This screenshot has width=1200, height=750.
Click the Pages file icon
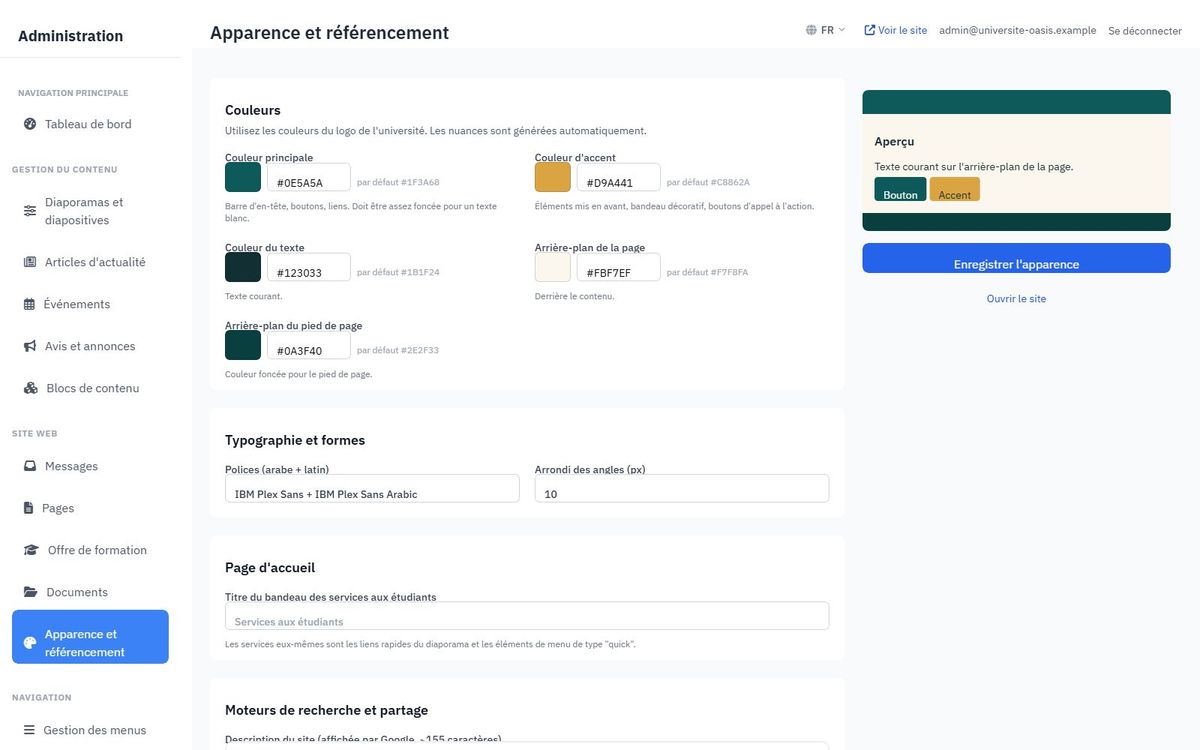28,508
